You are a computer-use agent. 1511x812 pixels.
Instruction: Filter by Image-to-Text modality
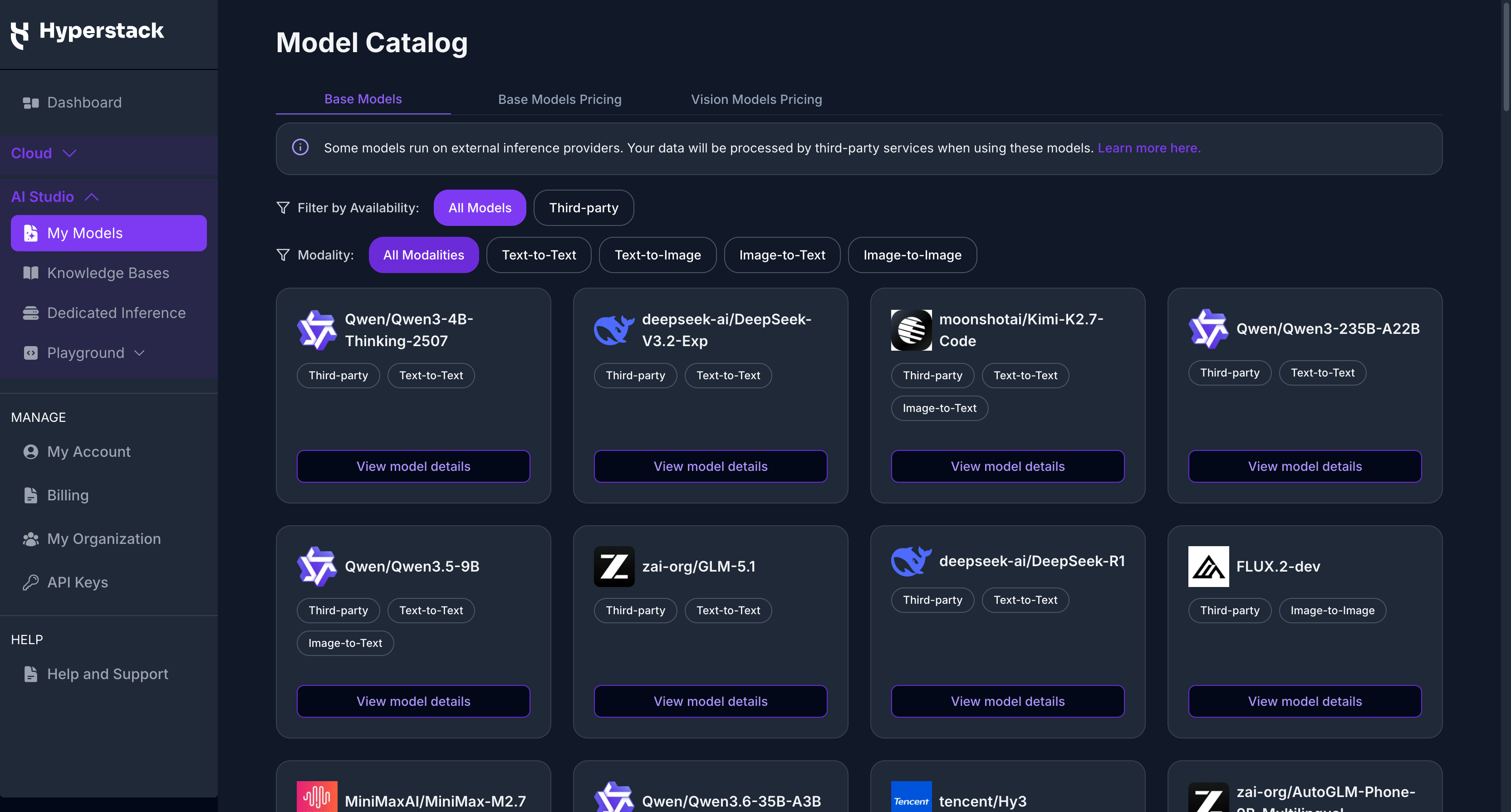782,254
